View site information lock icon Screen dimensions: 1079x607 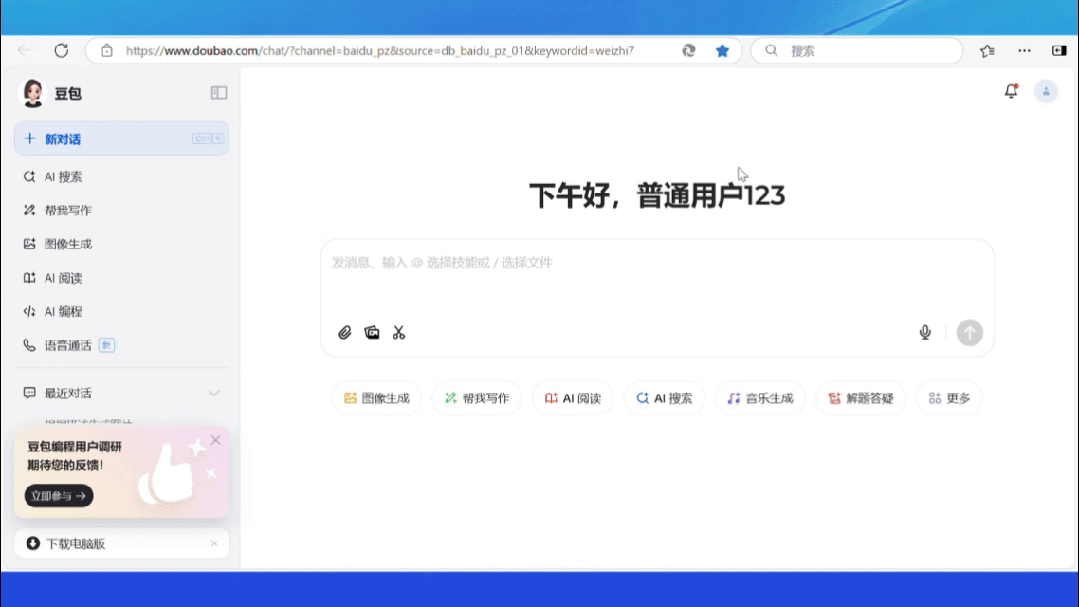(x=107, y=50)
